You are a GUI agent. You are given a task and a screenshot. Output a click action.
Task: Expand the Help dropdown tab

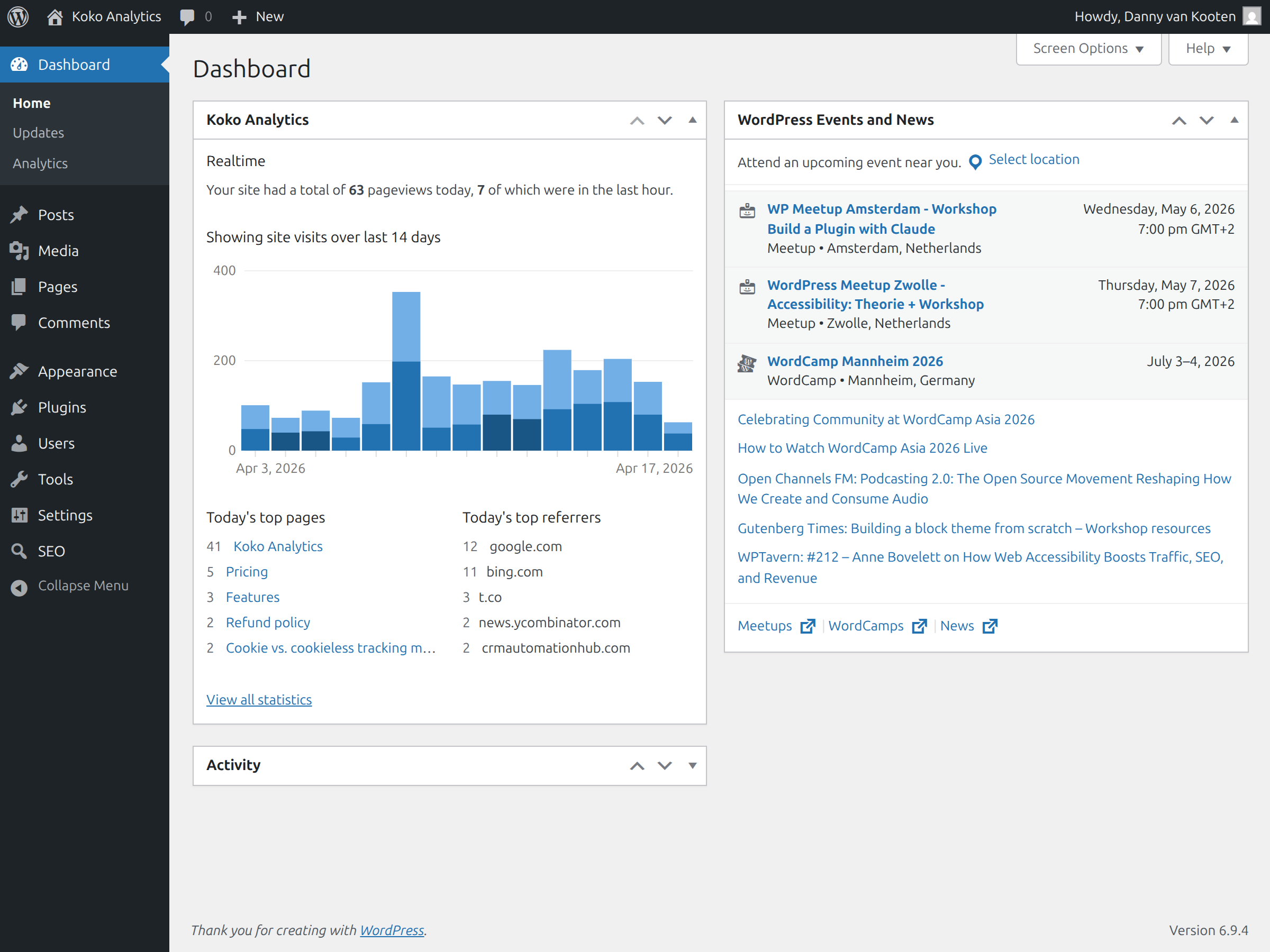[1208, 49]
